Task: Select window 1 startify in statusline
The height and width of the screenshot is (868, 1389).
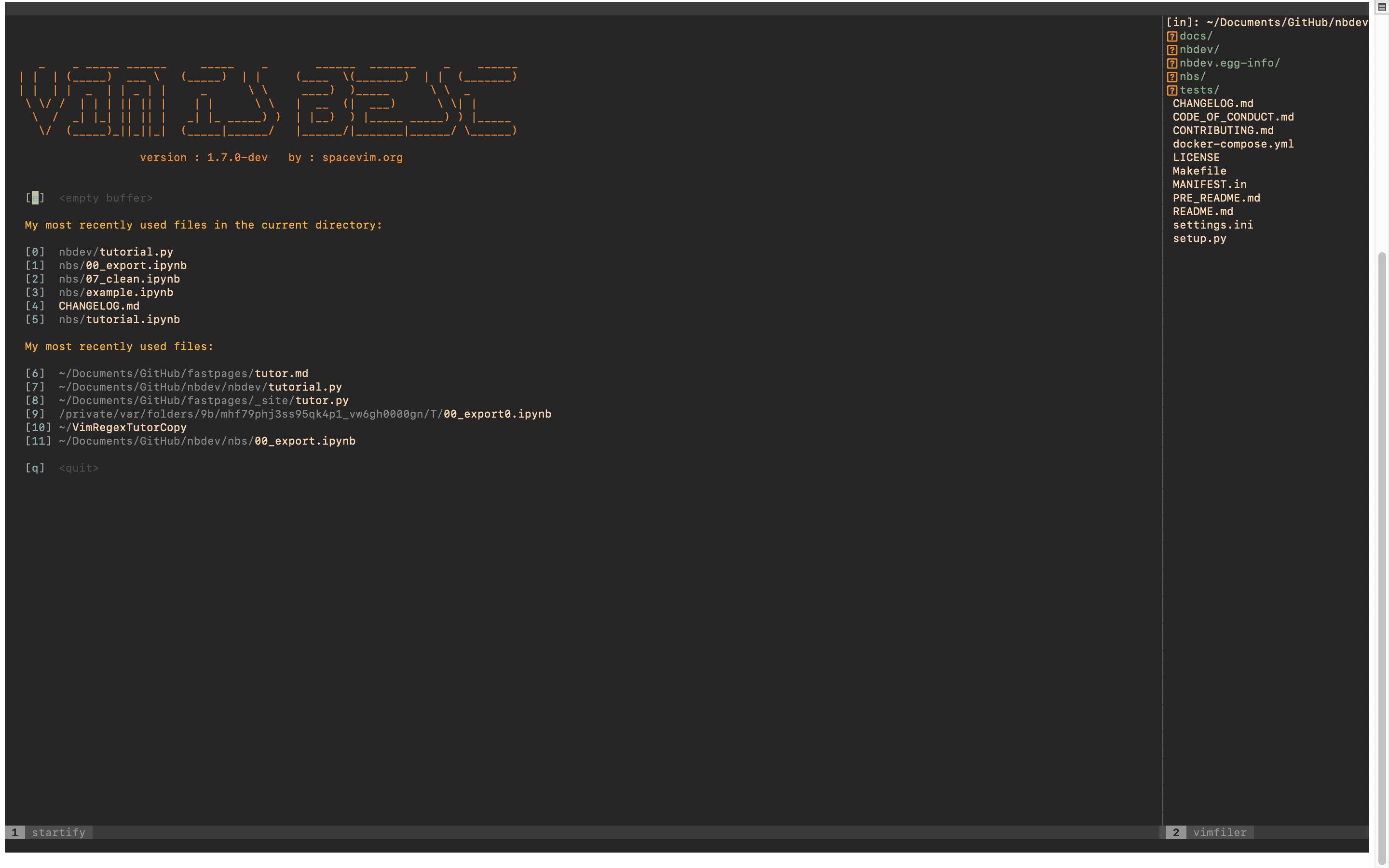Action: pos(49,832)
